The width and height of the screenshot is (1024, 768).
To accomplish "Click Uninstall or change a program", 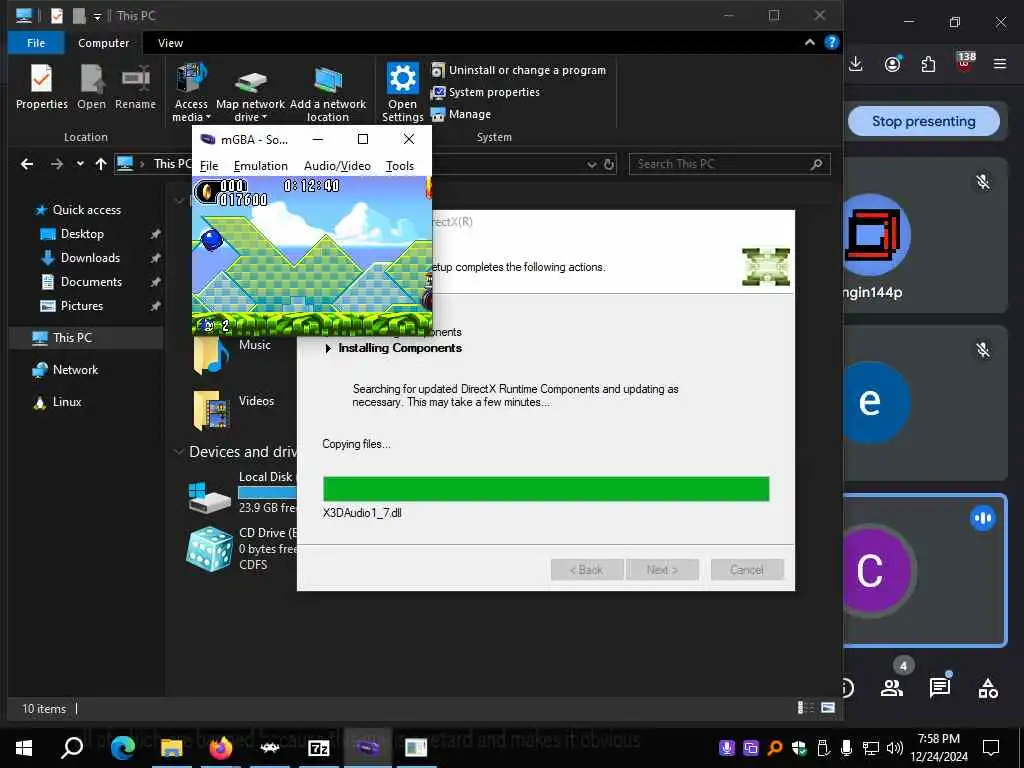I will [x=519, y=70].
